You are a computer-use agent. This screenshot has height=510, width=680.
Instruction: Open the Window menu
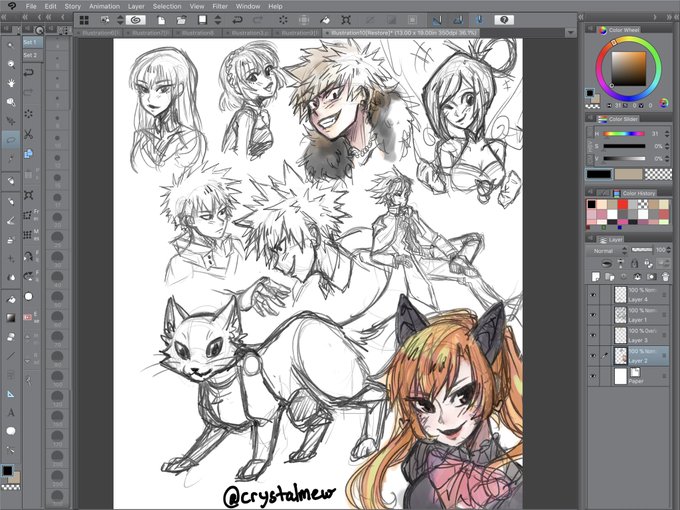coord(248,7)
